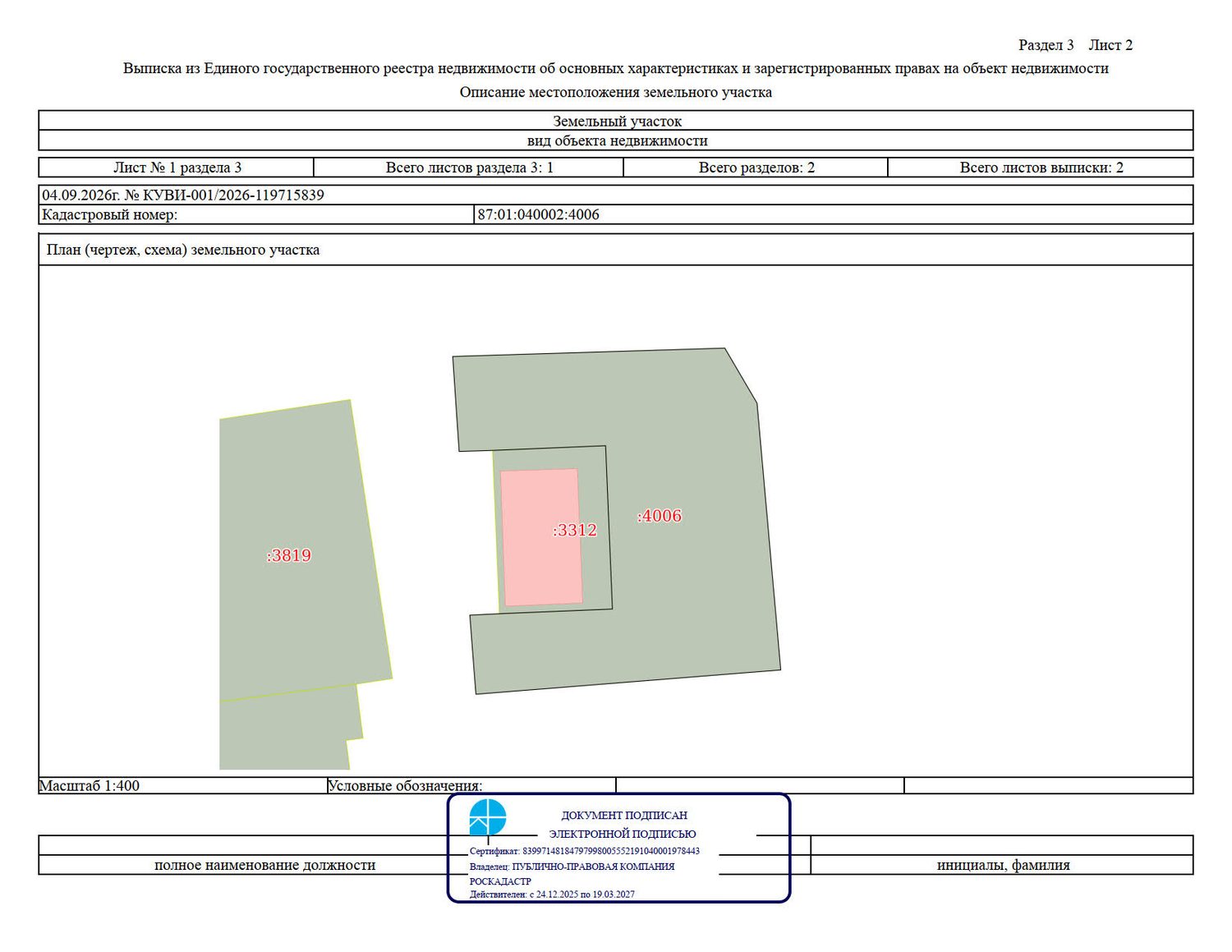The image size is (1232, 952).
Task: Click the subtitle "Описание местоположения земельного участка"
Action: [616, 92]
